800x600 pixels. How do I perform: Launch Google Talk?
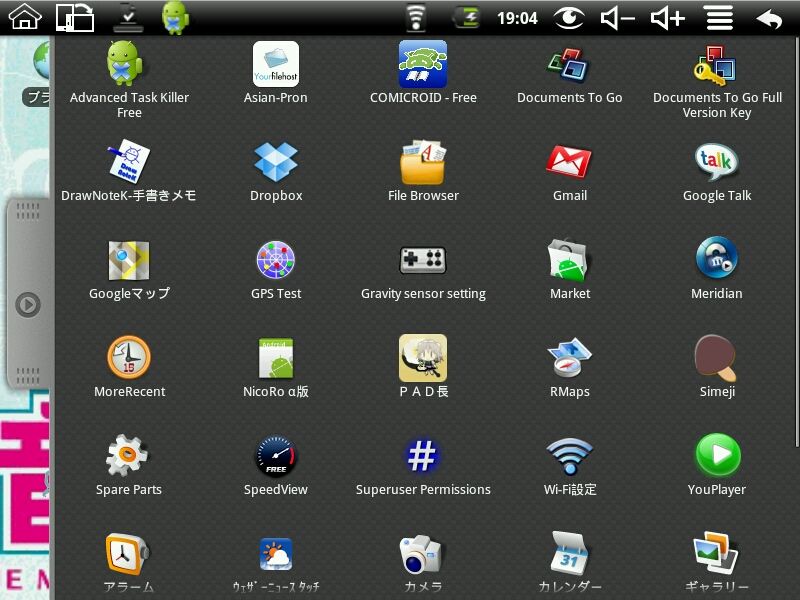(717, 170)
